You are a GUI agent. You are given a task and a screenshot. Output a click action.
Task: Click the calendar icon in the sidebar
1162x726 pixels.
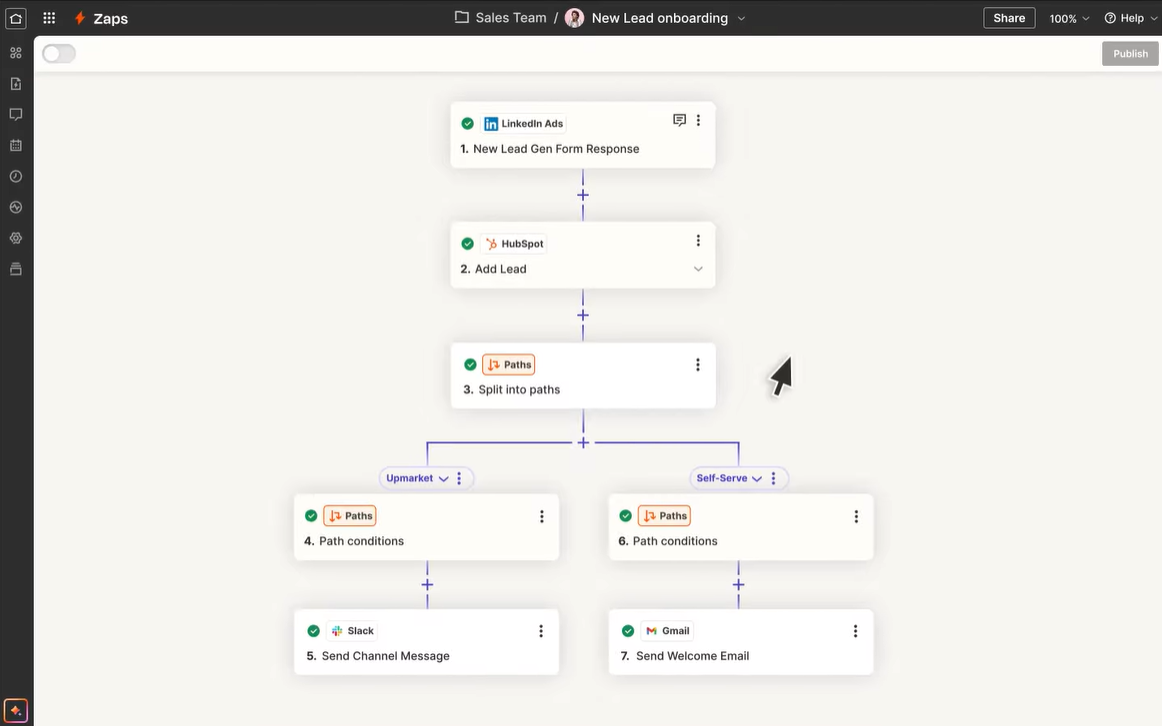coord(15,144)
